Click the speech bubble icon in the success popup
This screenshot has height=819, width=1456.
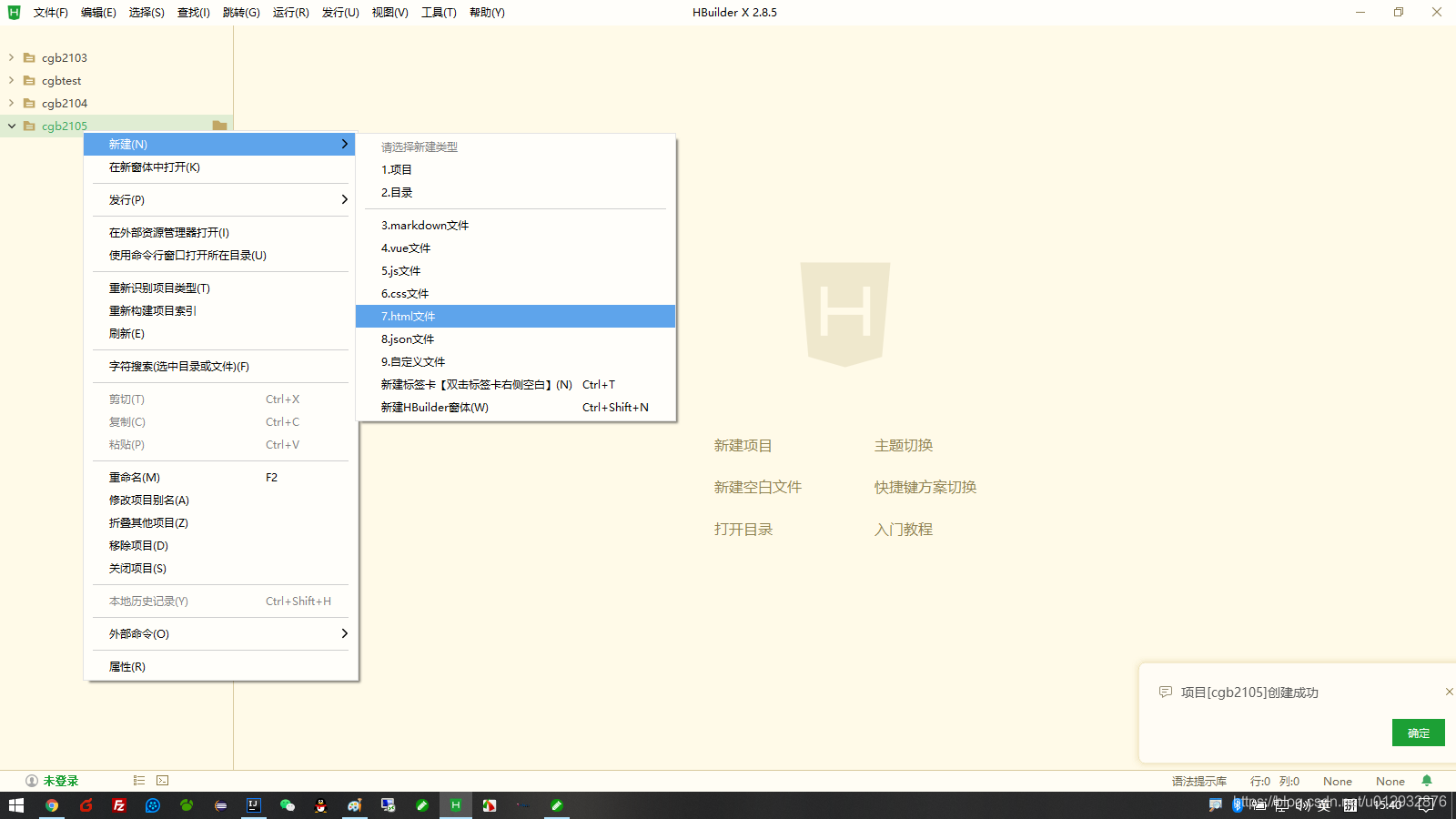click(1166, 692)
